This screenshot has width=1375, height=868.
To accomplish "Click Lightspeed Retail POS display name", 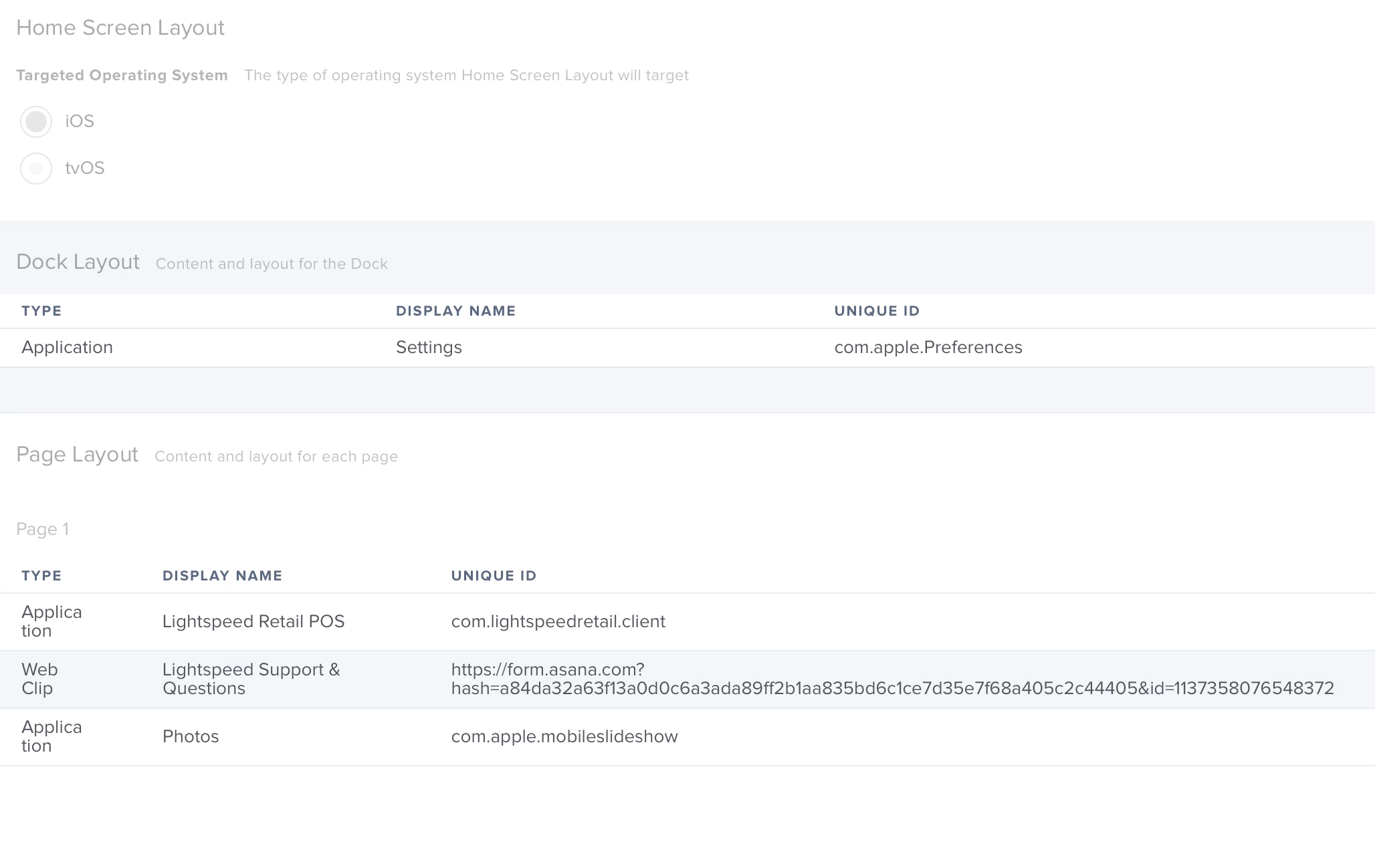I will point(253,622).
